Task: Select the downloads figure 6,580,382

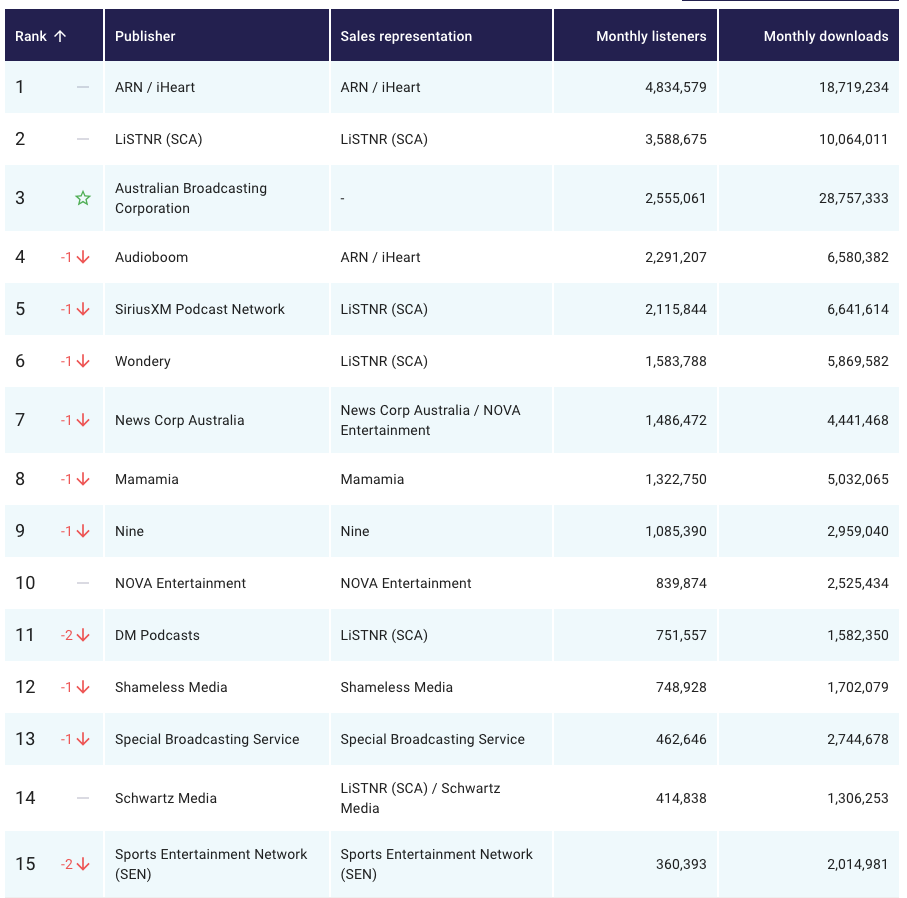Action: (858, 257)
